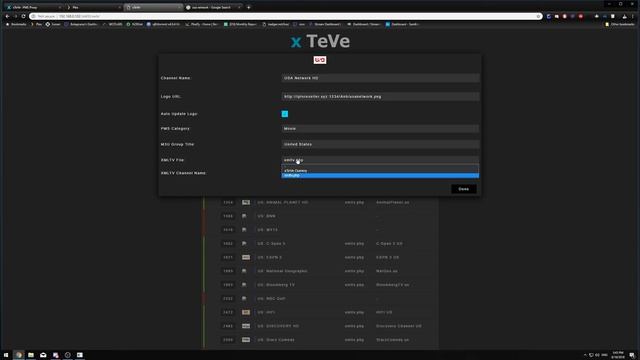Click the Starz Comedy channel logo icon

pos(246,340)
